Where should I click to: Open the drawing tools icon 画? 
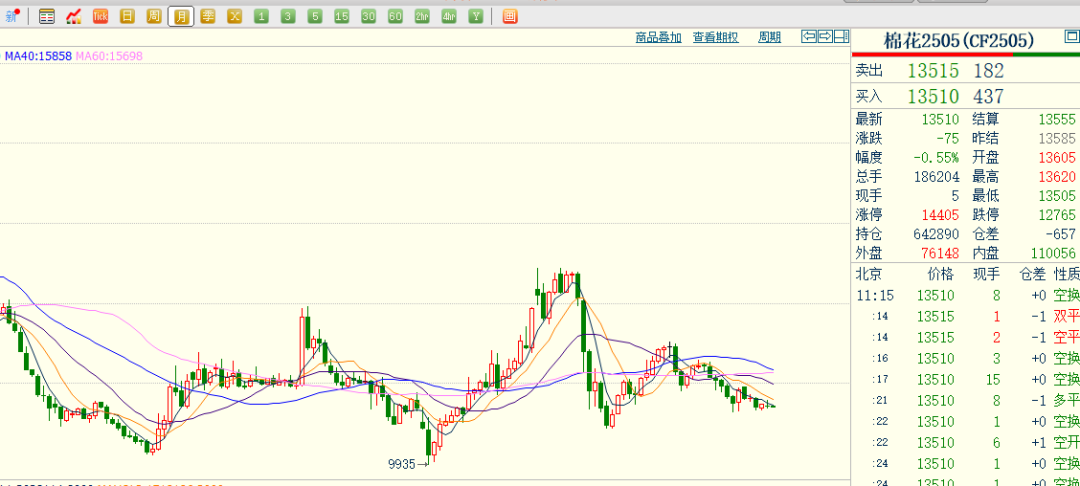coord(509,16)
